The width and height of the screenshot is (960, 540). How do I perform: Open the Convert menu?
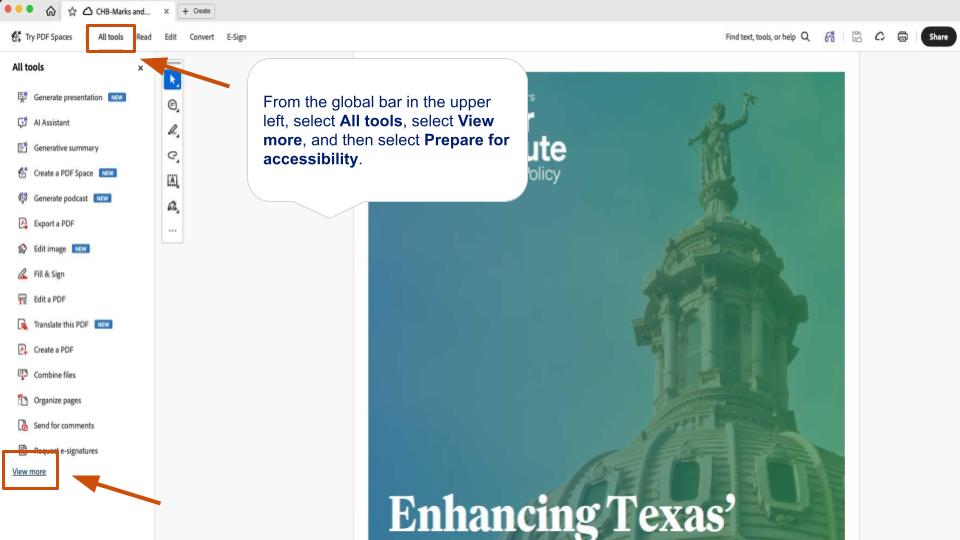201,37
